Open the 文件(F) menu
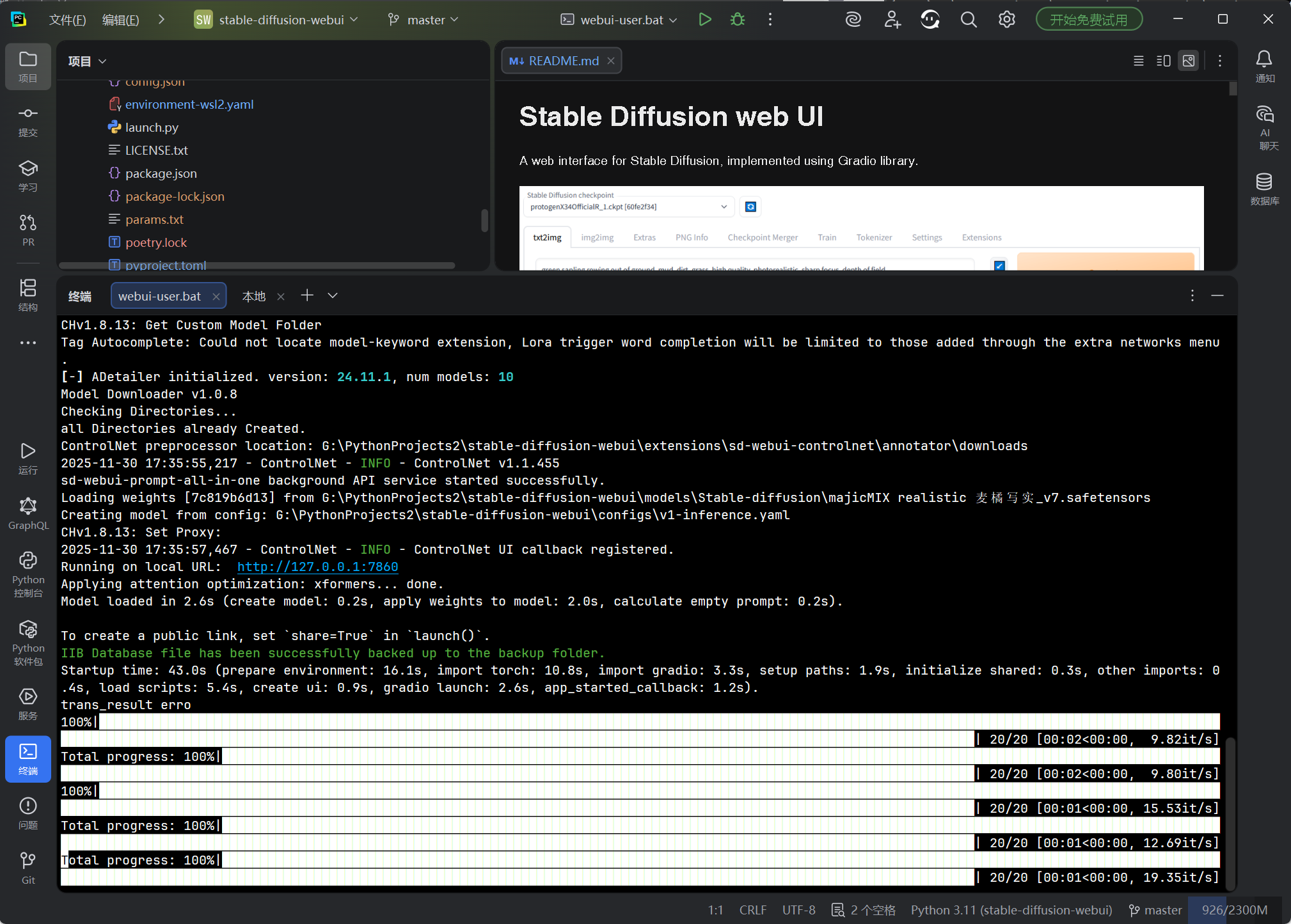1291x924 pixels. pos(67,20)
